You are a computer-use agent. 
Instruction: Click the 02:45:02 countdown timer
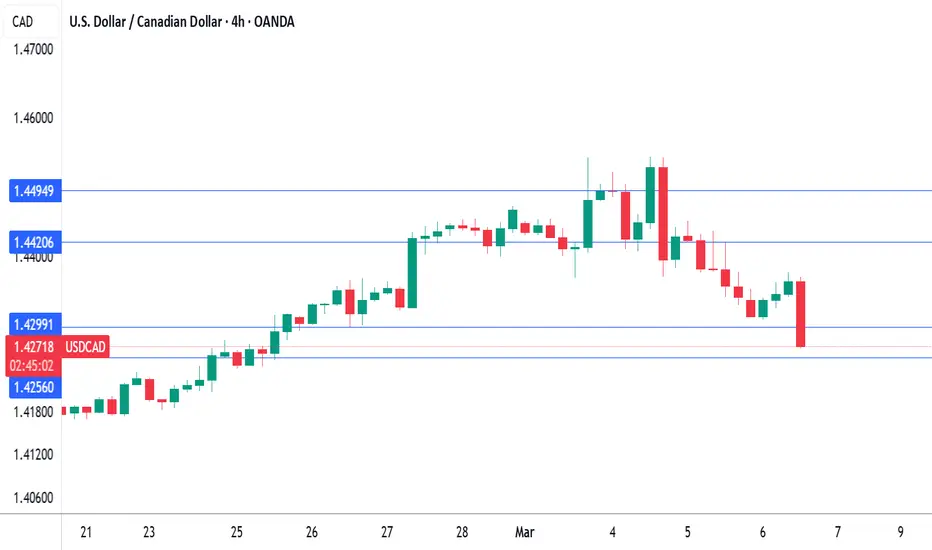pos(33,366)
